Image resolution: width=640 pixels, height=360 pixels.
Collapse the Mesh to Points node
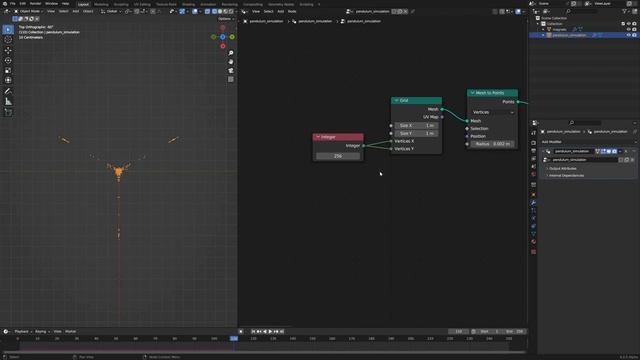coord(472,93)
